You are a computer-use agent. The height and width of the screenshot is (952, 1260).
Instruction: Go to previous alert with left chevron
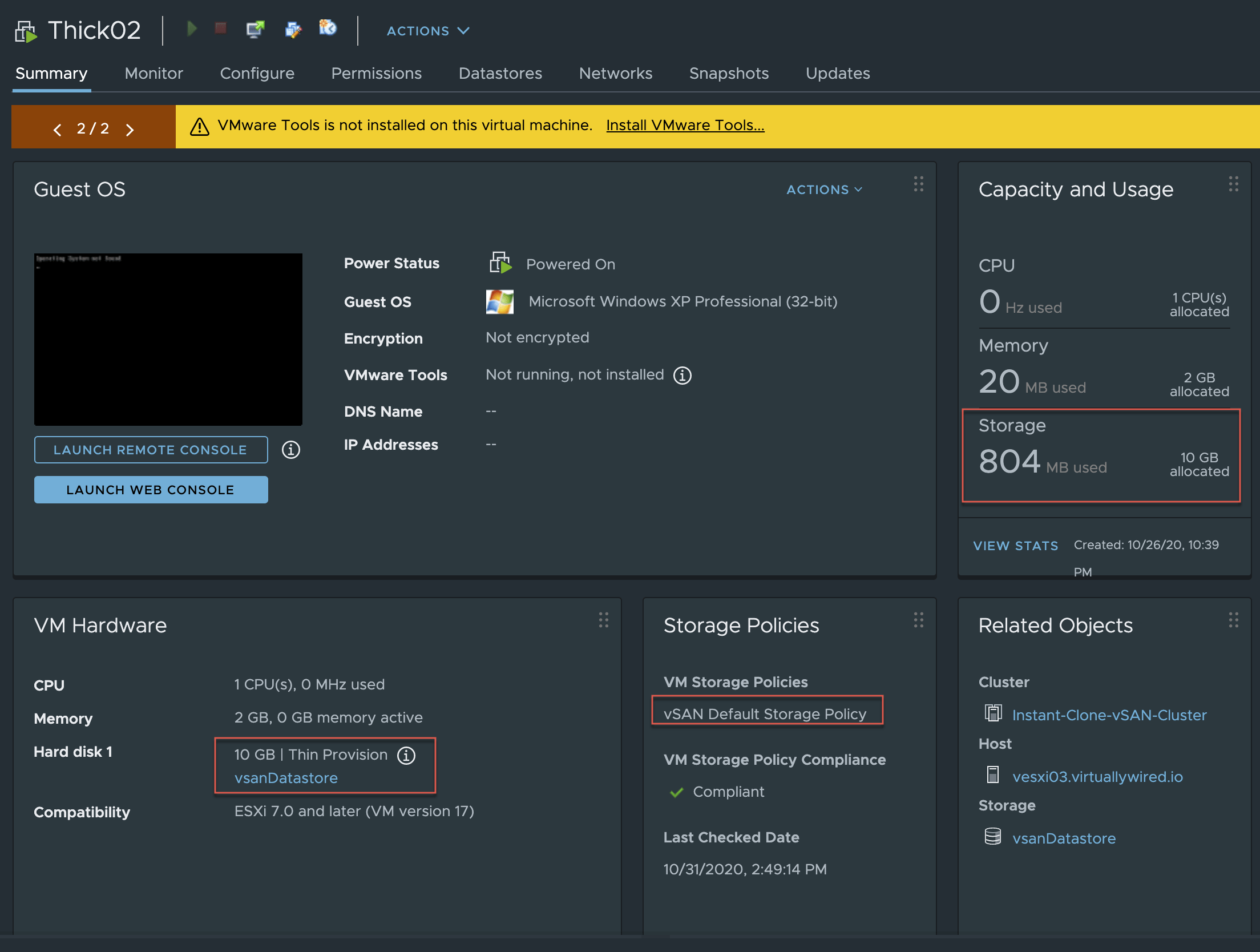coord(57,130)
